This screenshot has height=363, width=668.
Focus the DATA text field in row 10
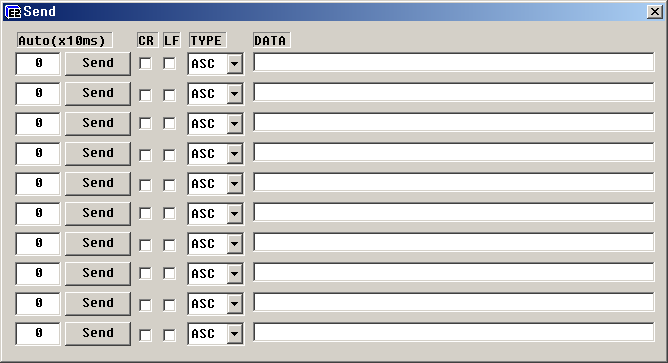click(454, 332)
